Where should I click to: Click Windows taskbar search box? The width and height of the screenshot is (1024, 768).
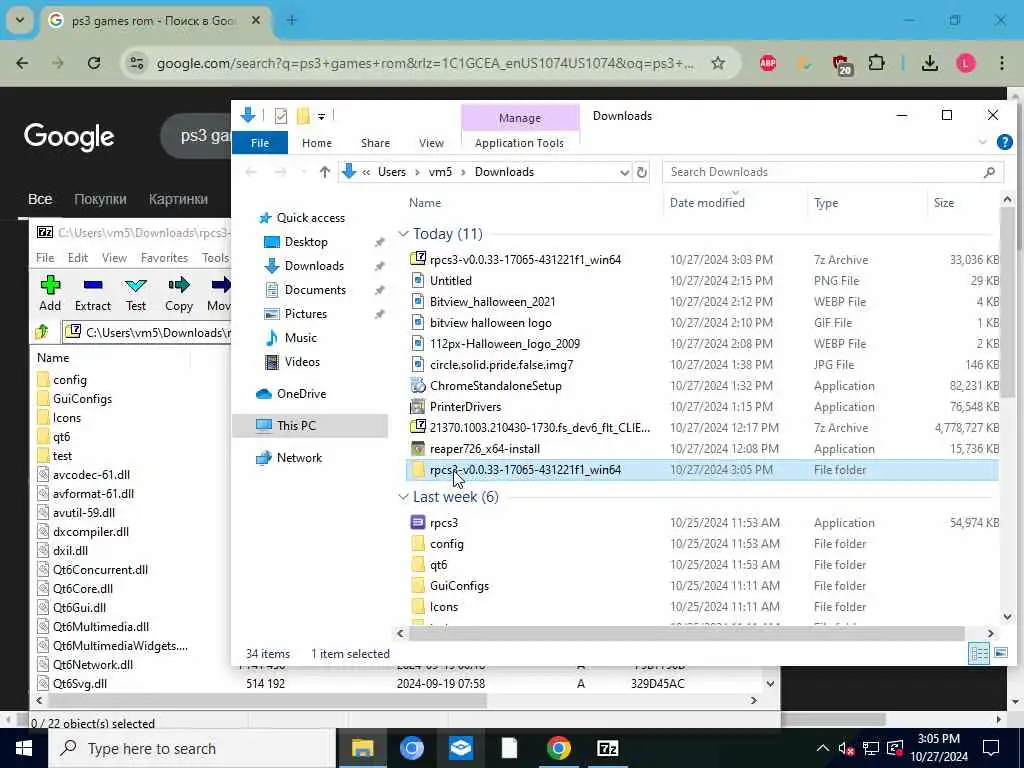pos(192,748)
